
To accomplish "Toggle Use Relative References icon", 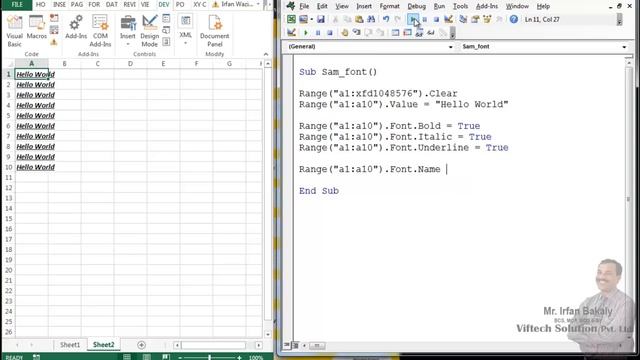I will 54,30.
